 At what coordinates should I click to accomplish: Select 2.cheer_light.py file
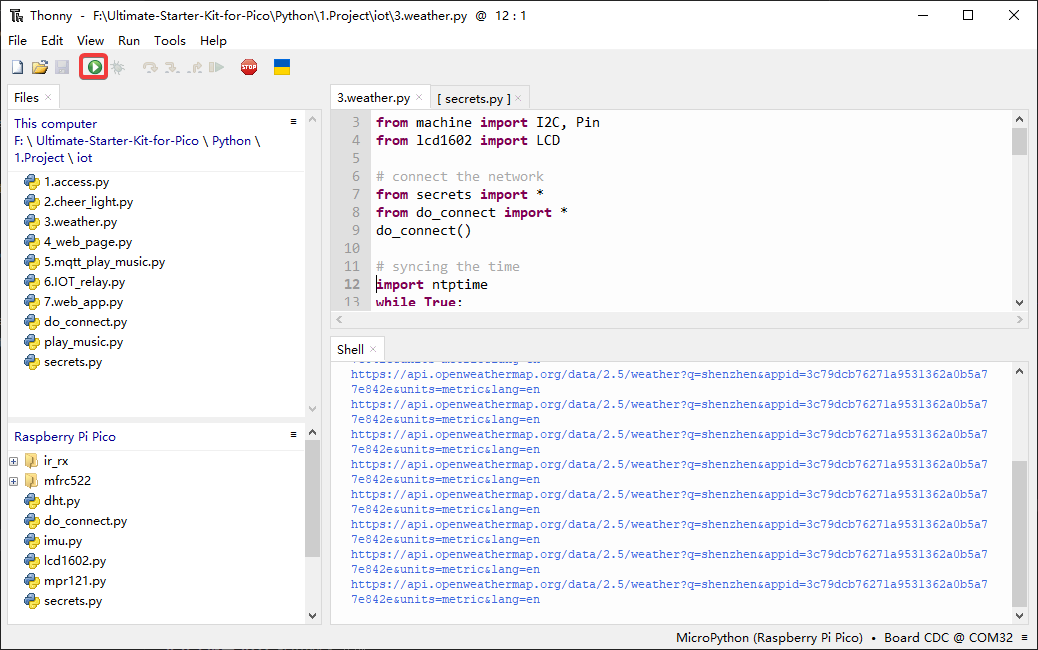[x=88, y=201]
